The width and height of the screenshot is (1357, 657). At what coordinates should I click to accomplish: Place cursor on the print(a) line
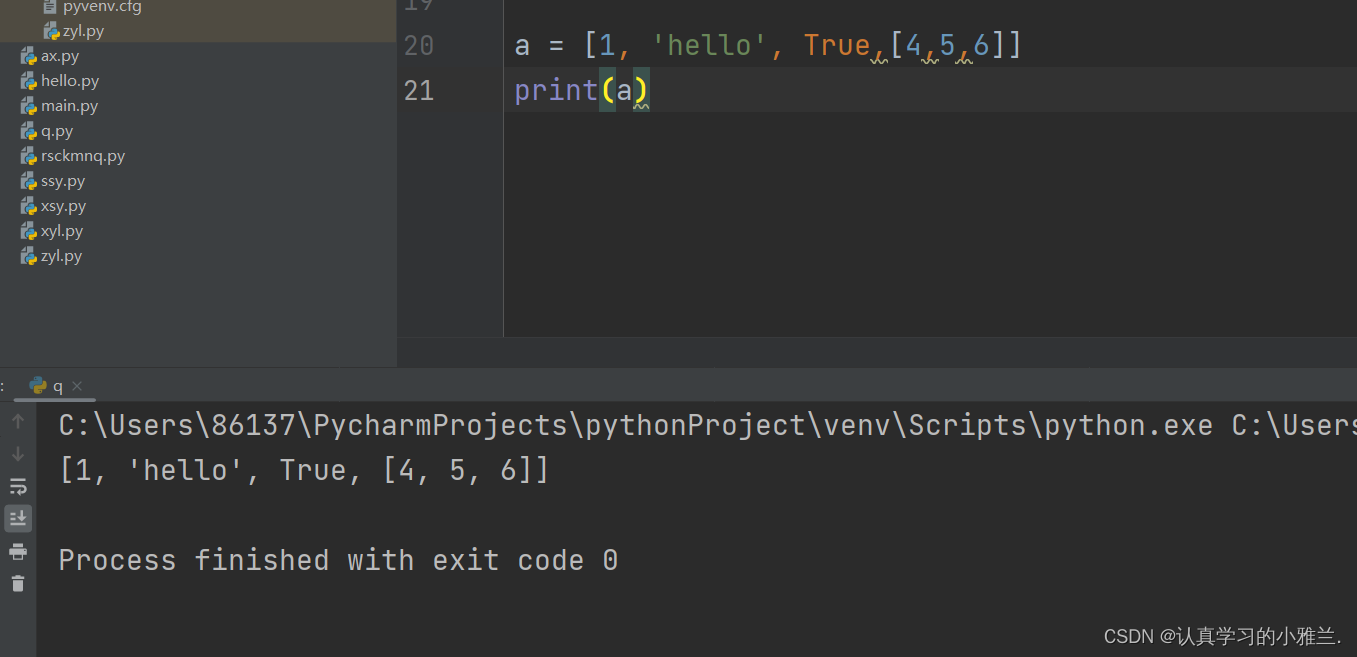tap(581, 91)
